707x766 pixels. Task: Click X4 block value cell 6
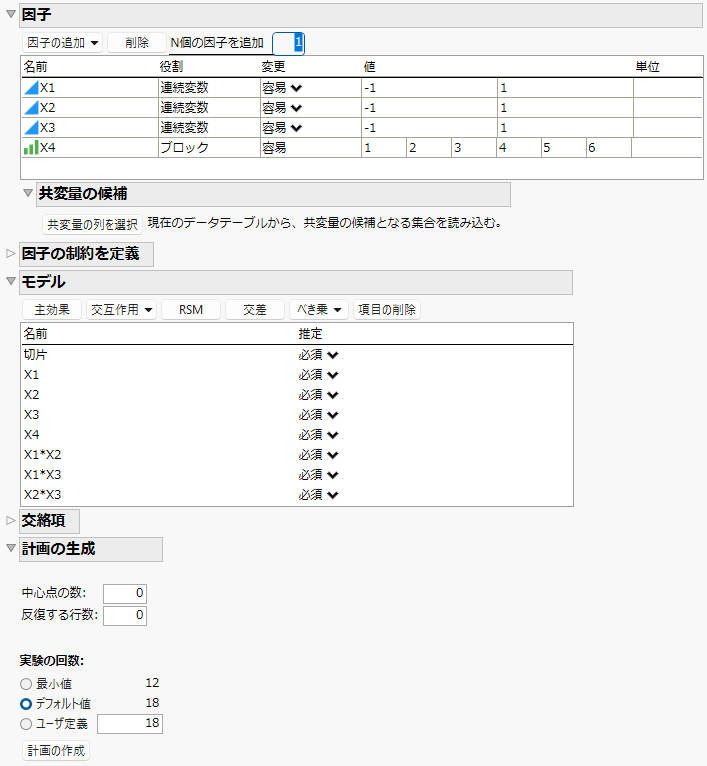click(609, 148)
